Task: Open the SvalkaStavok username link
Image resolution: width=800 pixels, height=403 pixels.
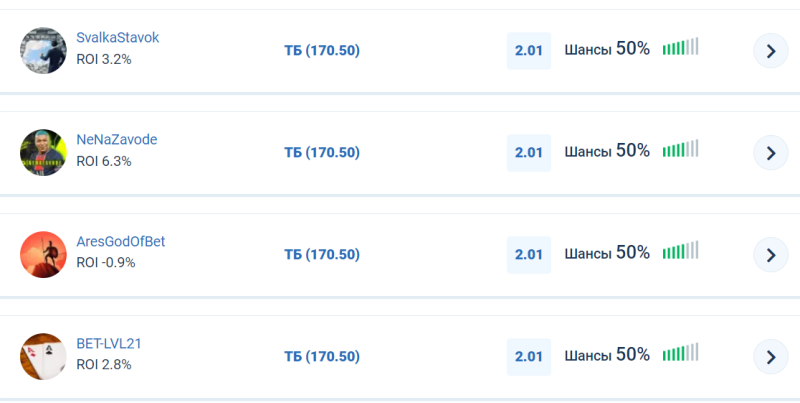Action: click(x=118, y=38)
